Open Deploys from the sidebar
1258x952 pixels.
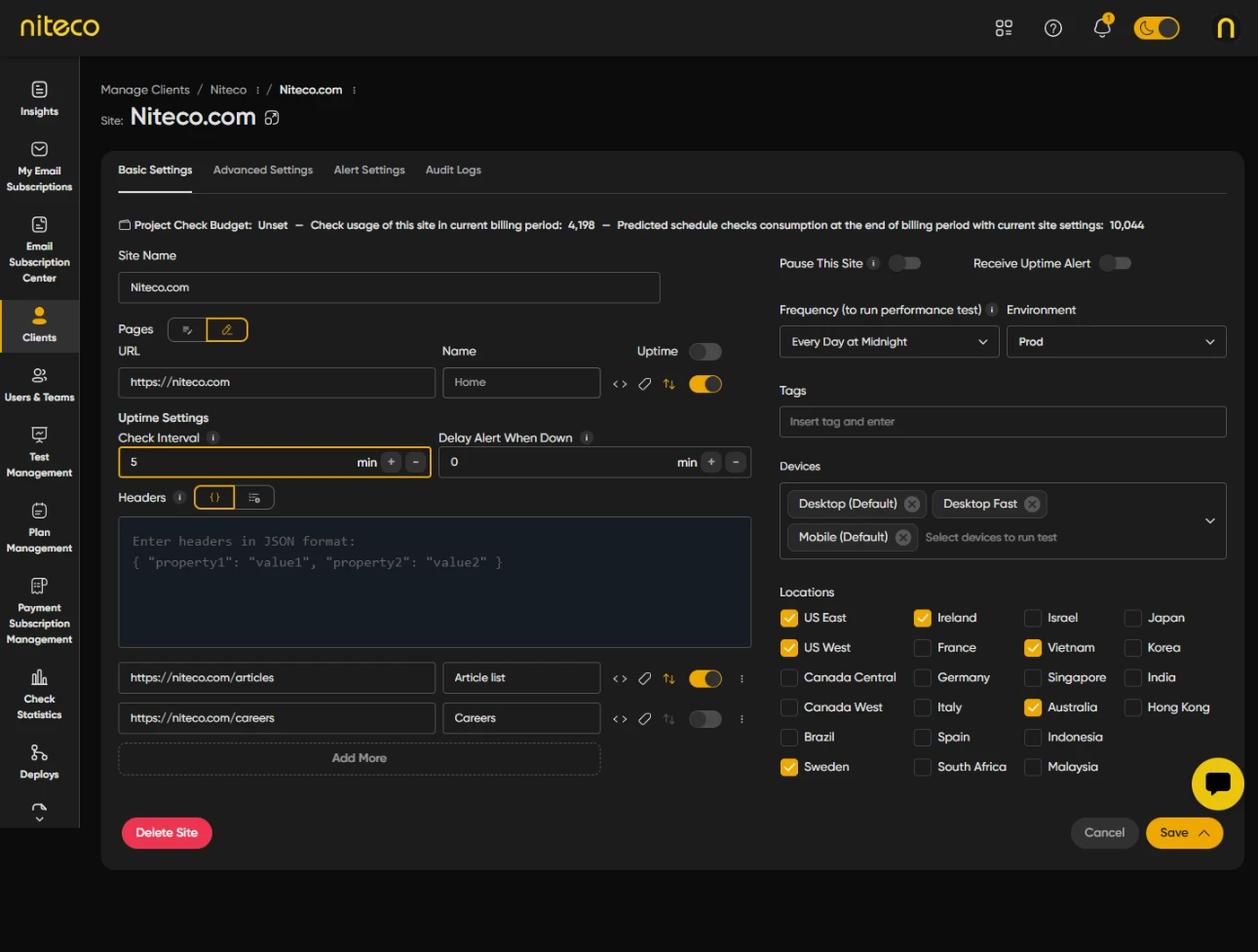(39, 762)
